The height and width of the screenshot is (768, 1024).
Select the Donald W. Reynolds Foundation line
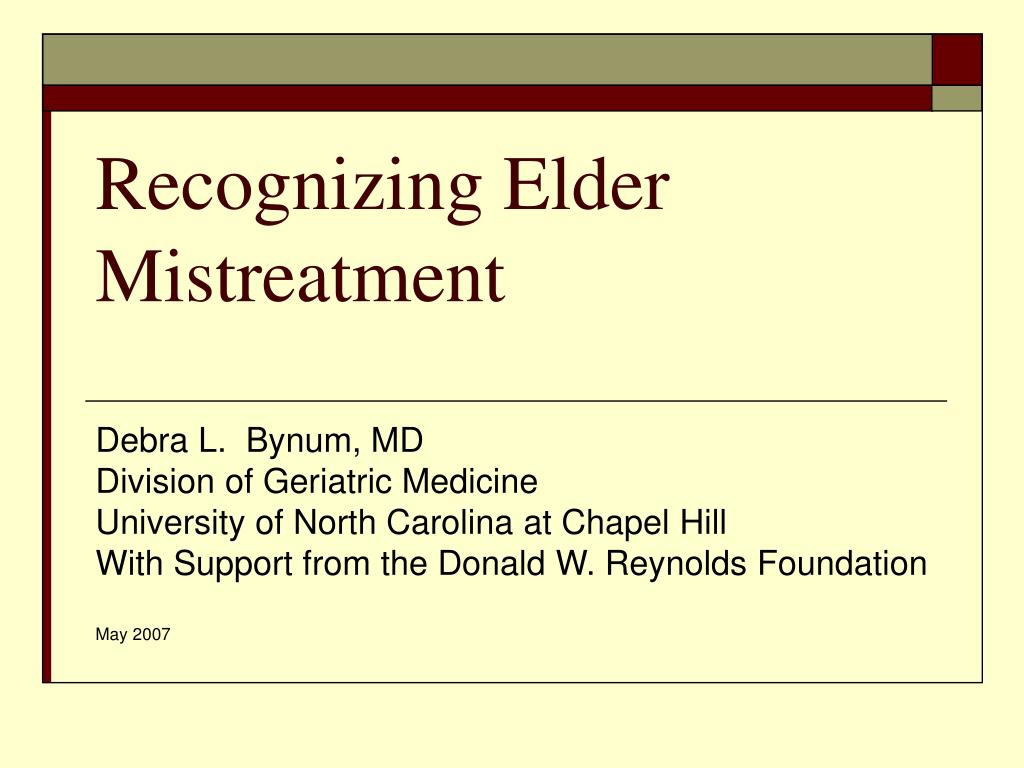(x=511, y=564)
